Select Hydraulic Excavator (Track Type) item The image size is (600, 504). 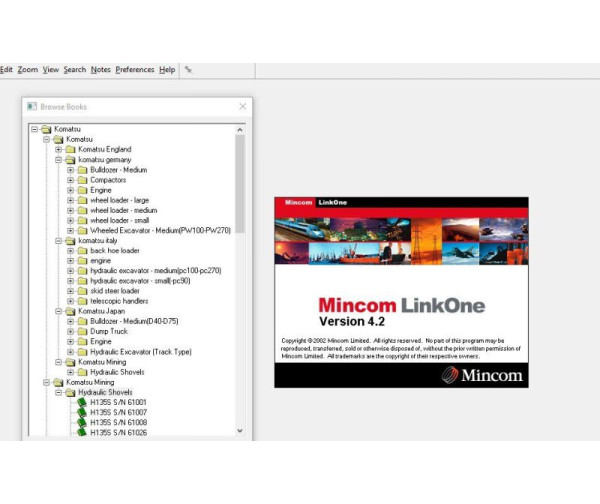[141, 351]
